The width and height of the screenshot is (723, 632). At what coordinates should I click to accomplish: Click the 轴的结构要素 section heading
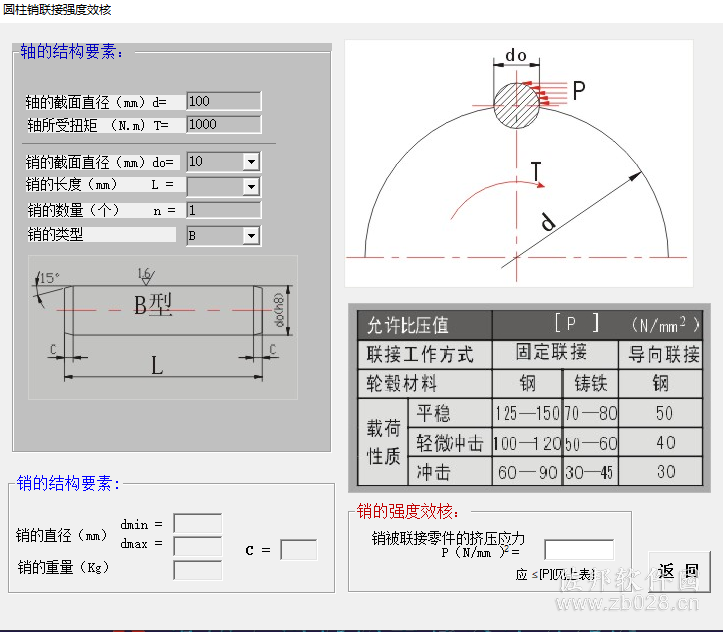click(72, 51)
